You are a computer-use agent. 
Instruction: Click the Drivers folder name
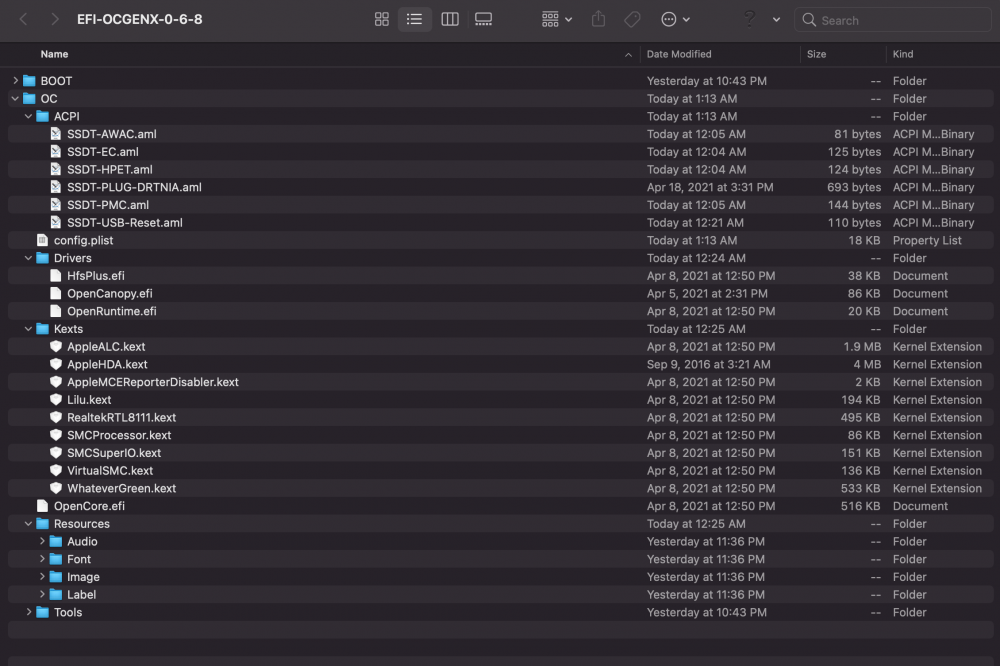tap(73, 258)
